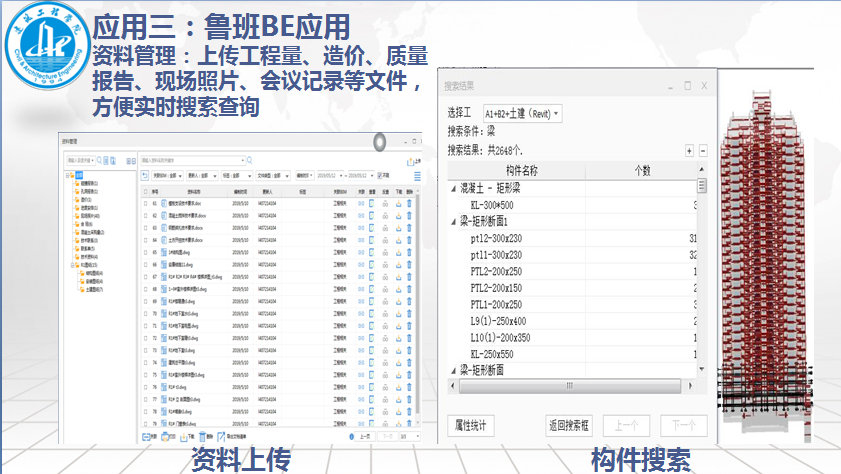Click the binoculars icon in row 78
The image size is (841, 474).
point(385,412)
